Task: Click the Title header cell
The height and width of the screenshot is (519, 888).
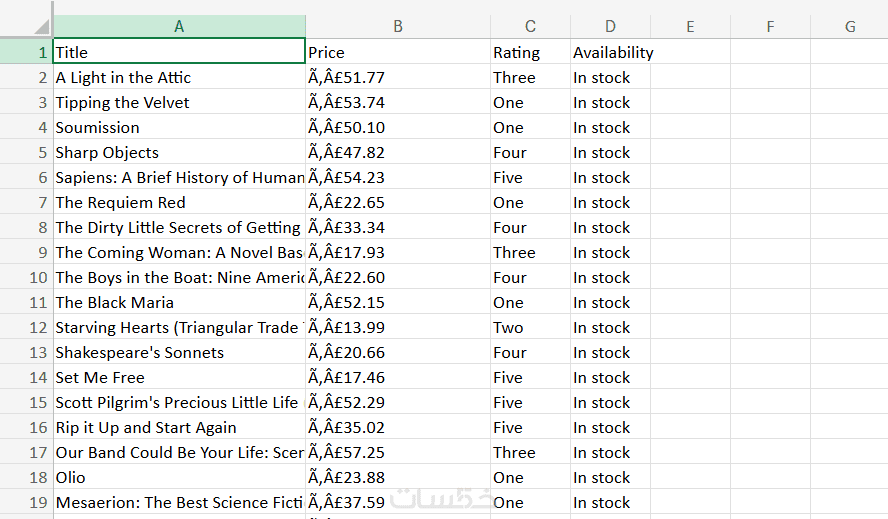Action: tap(179, 52)
